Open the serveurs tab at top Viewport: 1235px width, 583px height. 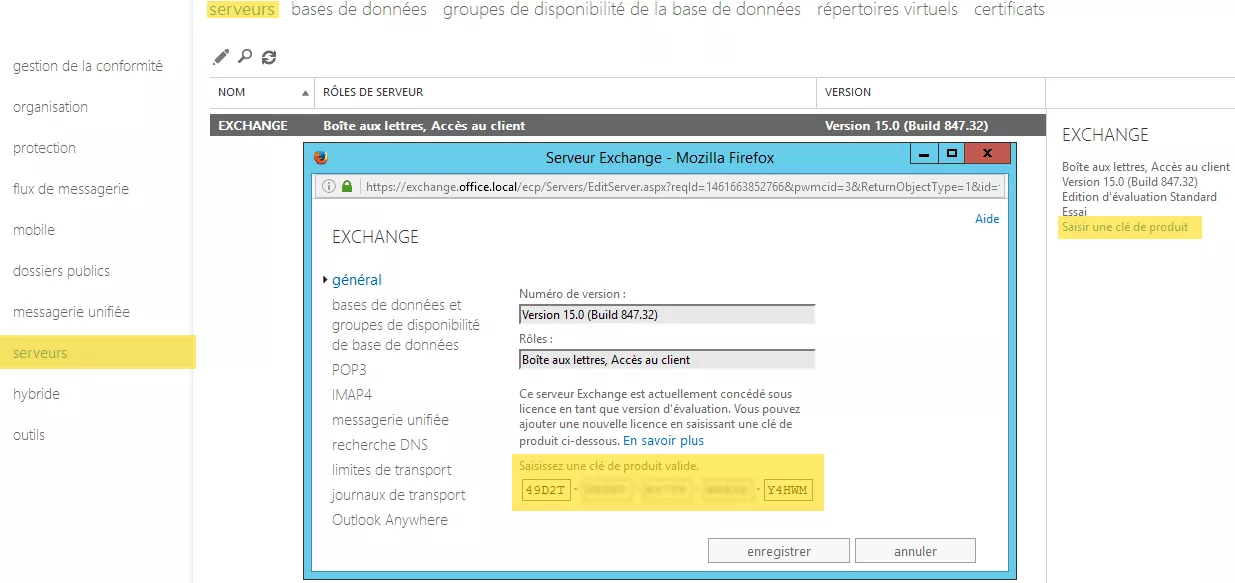(x=242, y=9)
